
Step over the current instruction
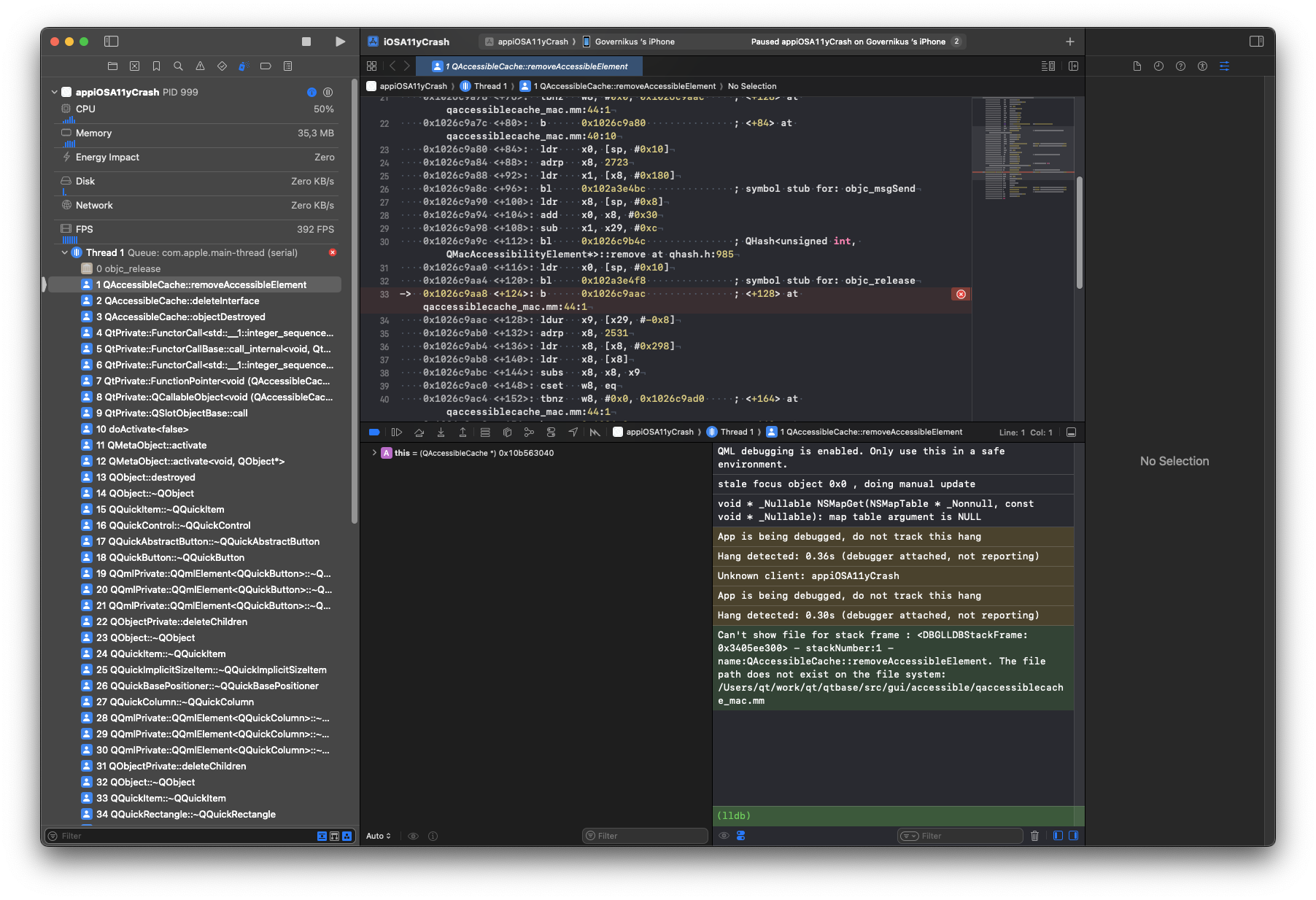[x=419, y=432]
